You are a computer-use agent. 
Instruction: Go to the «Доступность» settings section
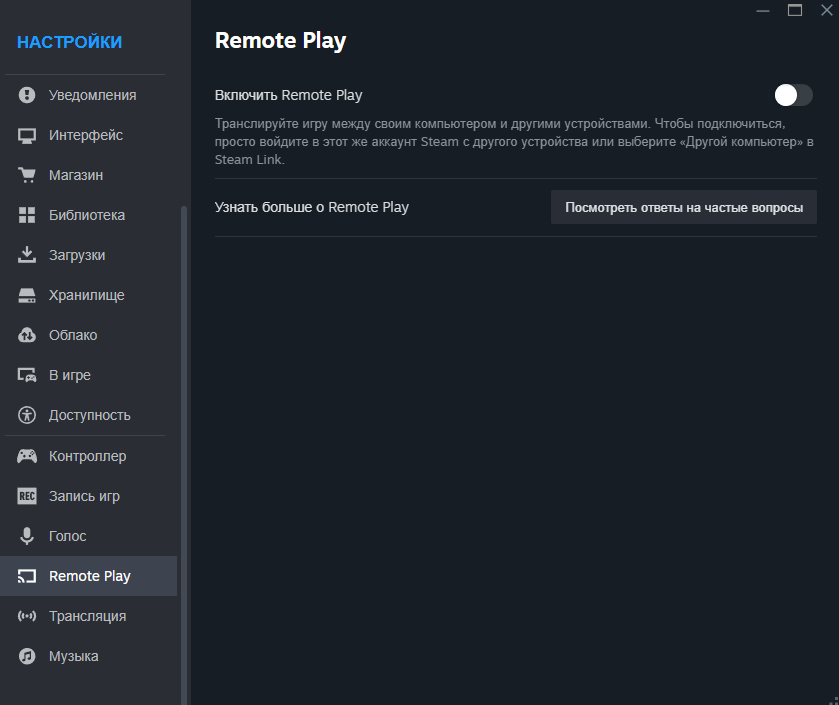click(89, 415)
